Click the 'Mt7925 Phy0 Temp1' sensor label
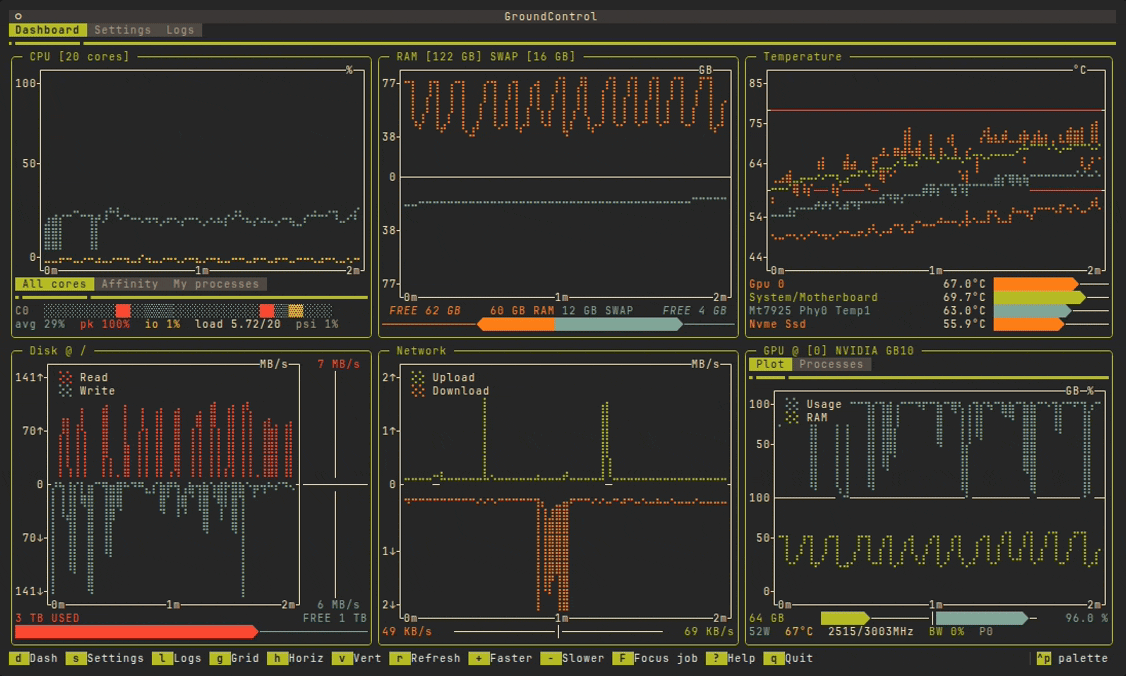Screen dimensions: 1126x676 (809, 310)
